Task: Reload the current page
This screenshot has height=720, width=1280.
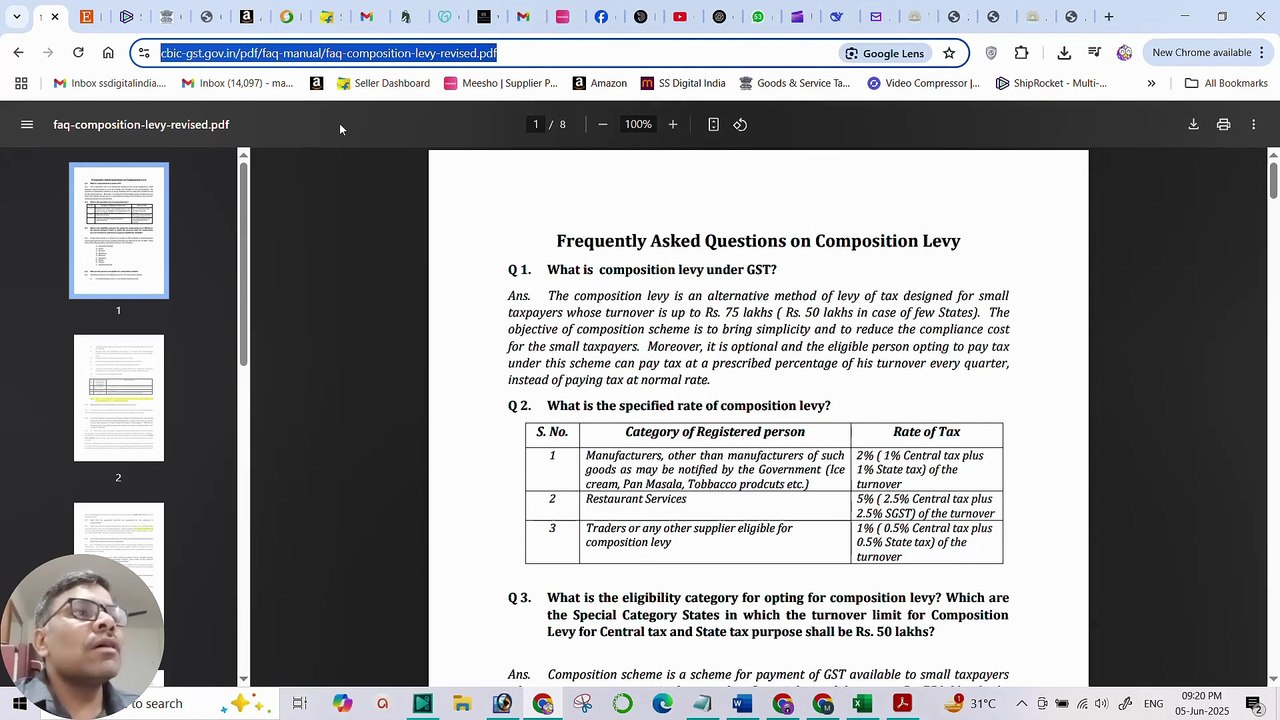Action: (78, 52)
